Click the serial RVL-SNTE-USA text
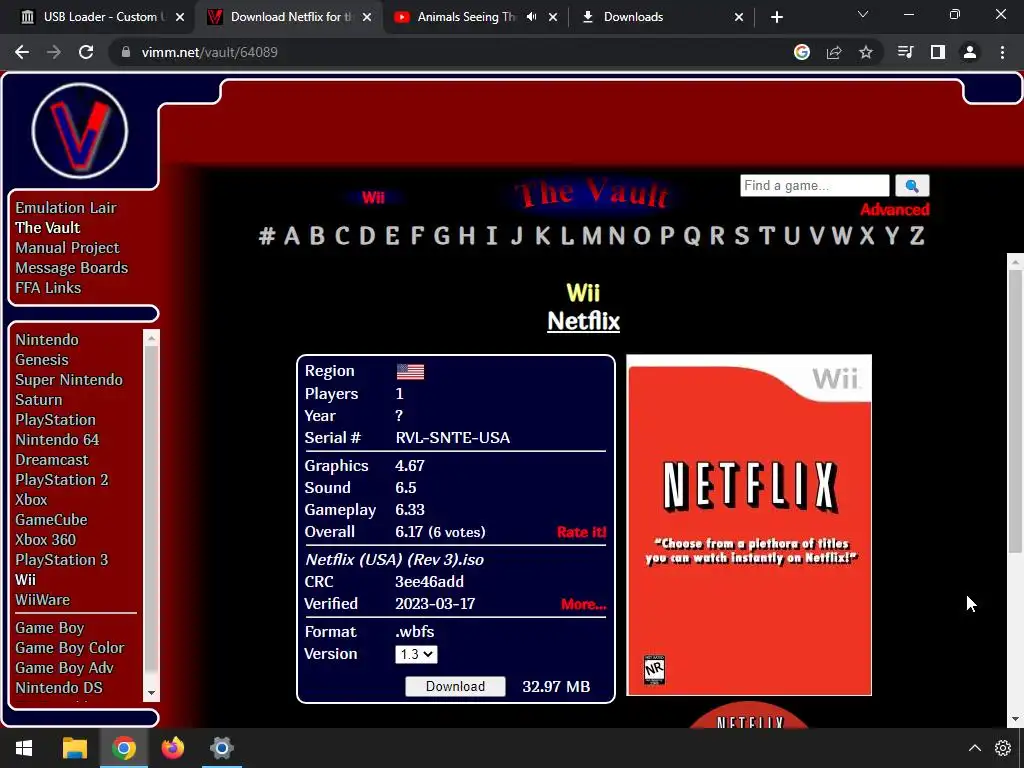Viewport: 1024px width, 768px height. pos(453,438)
